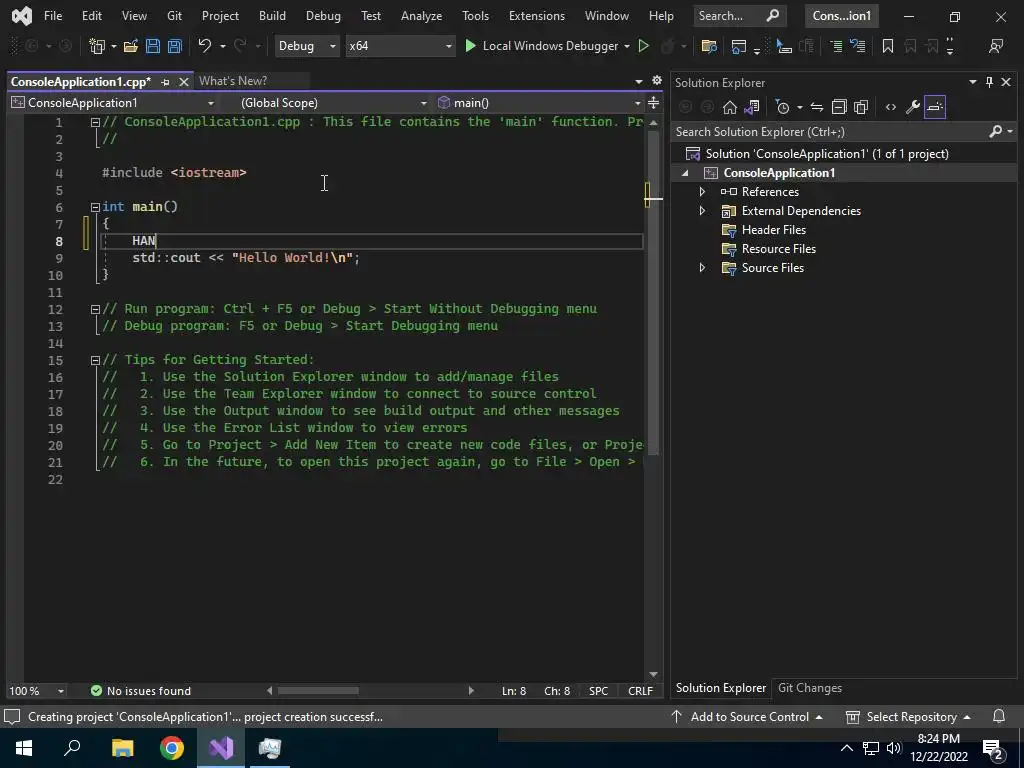Open Google Chrome from the Windows taskbar

172,748
